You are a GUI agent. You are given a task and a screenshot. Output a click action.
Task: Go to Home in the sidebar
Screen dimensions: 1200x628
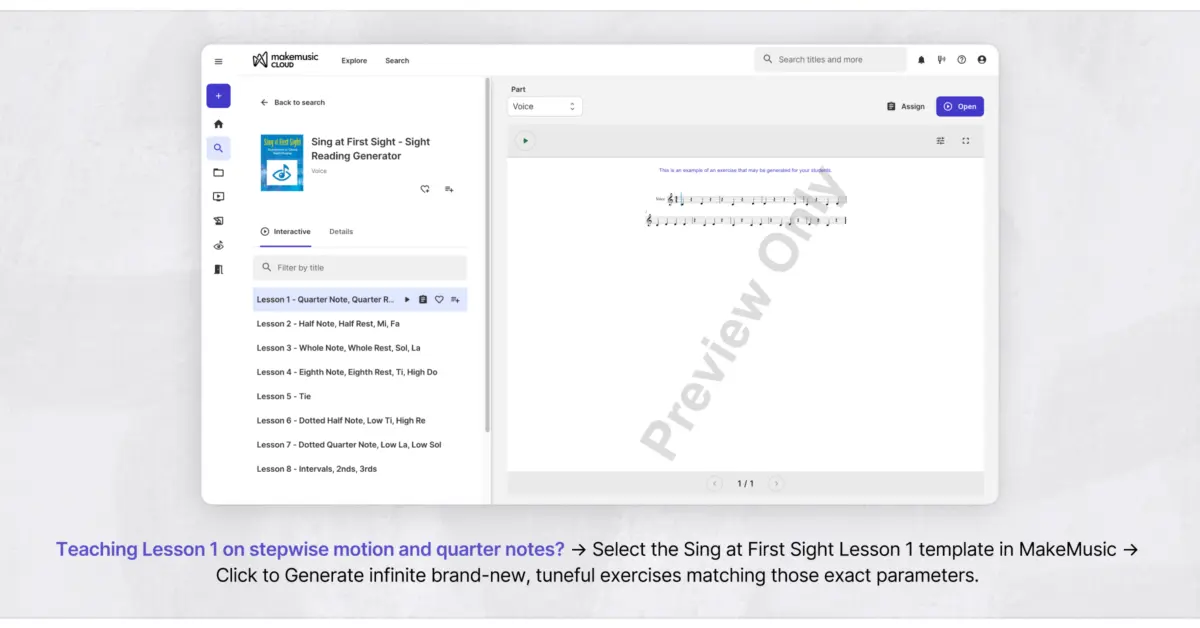(x=218, y=124)
